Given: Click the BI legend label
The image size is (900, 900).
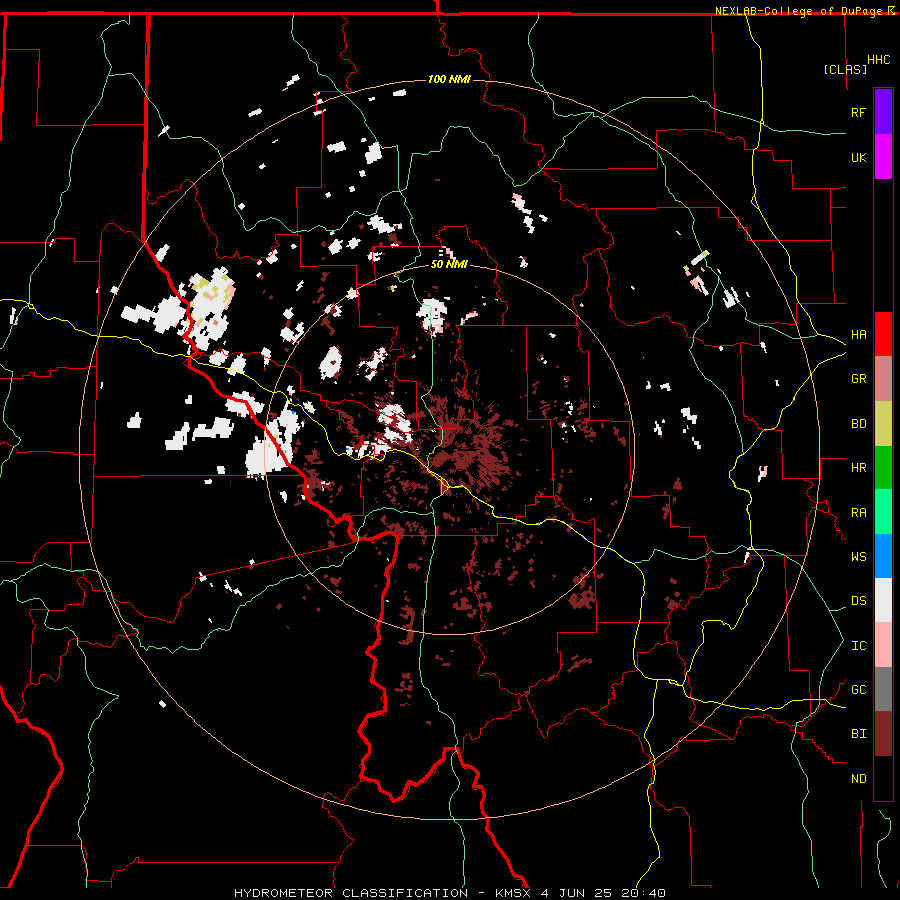Looking at the screenshot, I should point(858,734).
